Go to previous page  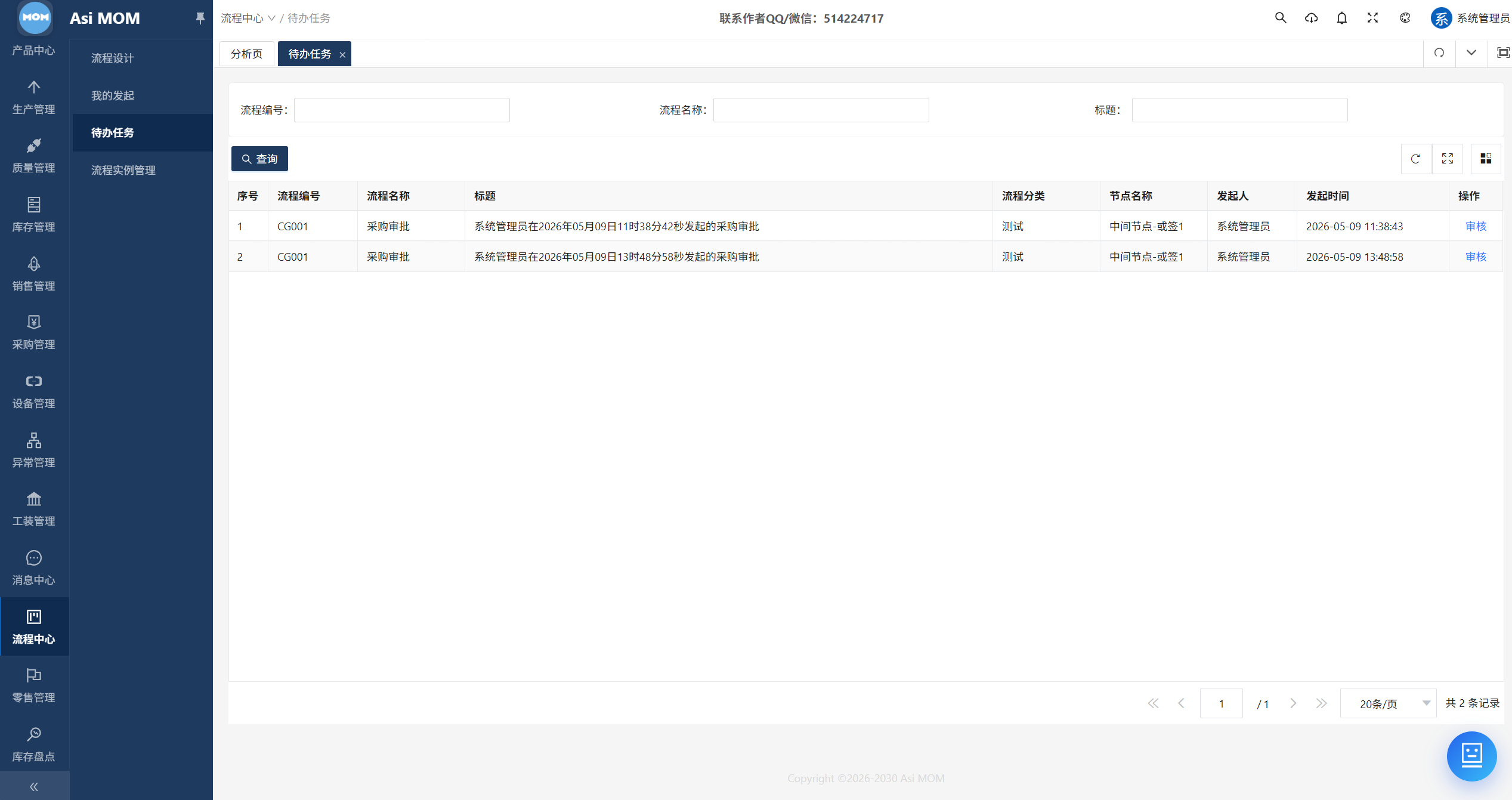1182,703
